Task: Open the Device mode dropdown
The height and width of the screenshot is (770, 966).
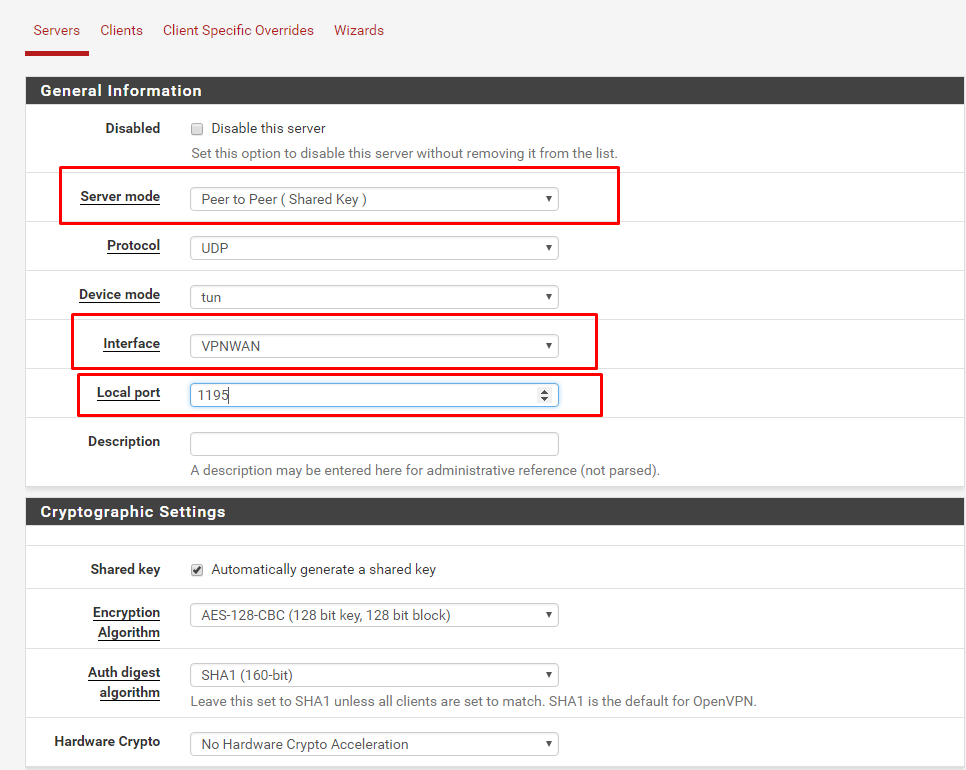Action: (x=374, y=297)
